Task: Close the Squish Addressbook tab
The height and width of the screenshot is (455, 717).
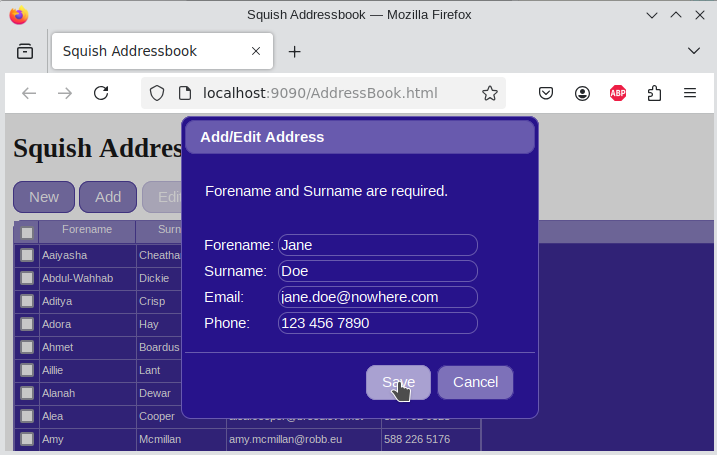Action: pos(256,51)
